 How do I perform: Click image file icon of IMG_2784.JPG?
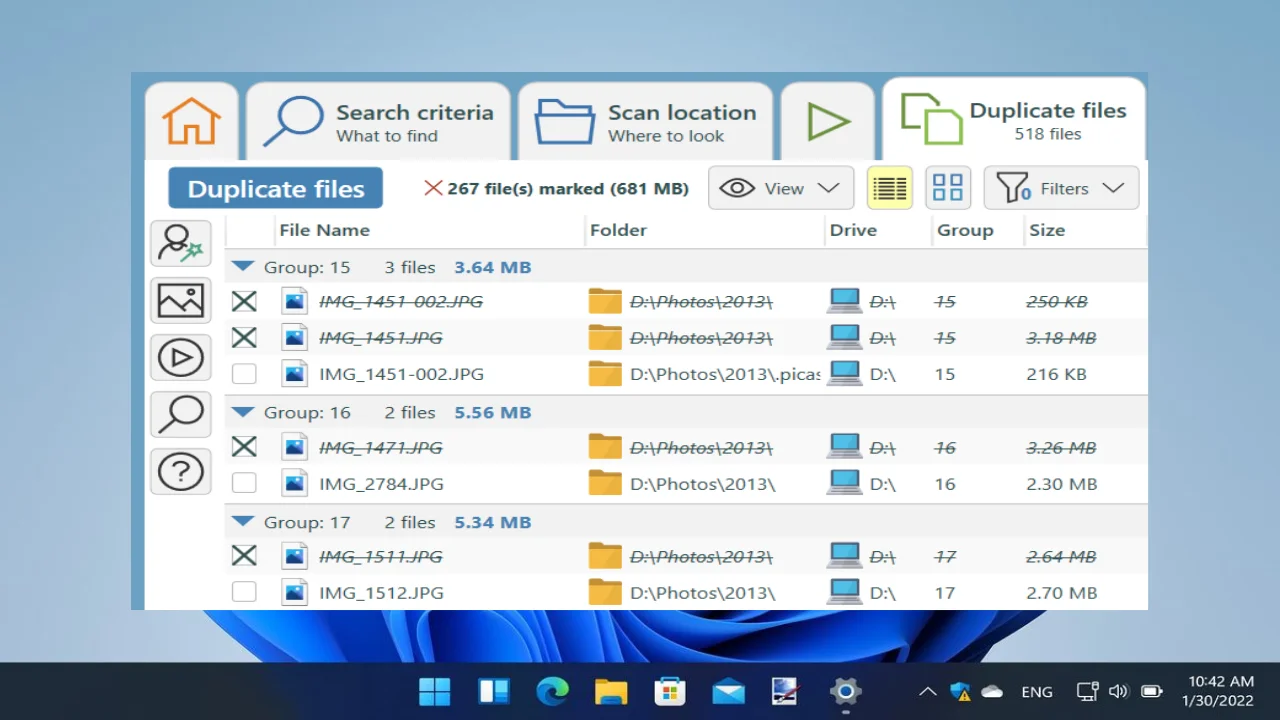point(294,483)
